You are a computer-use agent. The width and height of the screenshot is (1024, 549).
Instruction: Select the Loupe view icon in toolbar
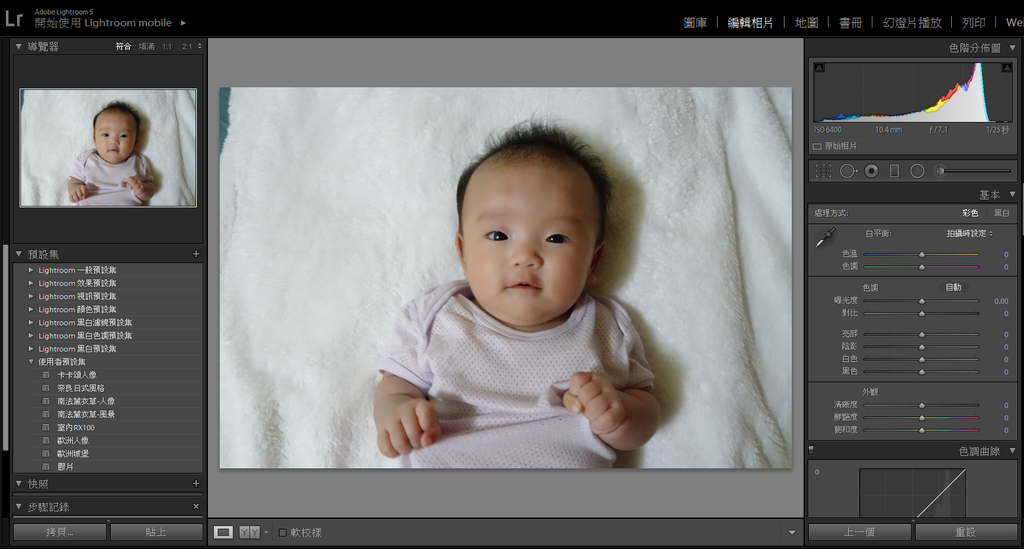click(223, 533)
